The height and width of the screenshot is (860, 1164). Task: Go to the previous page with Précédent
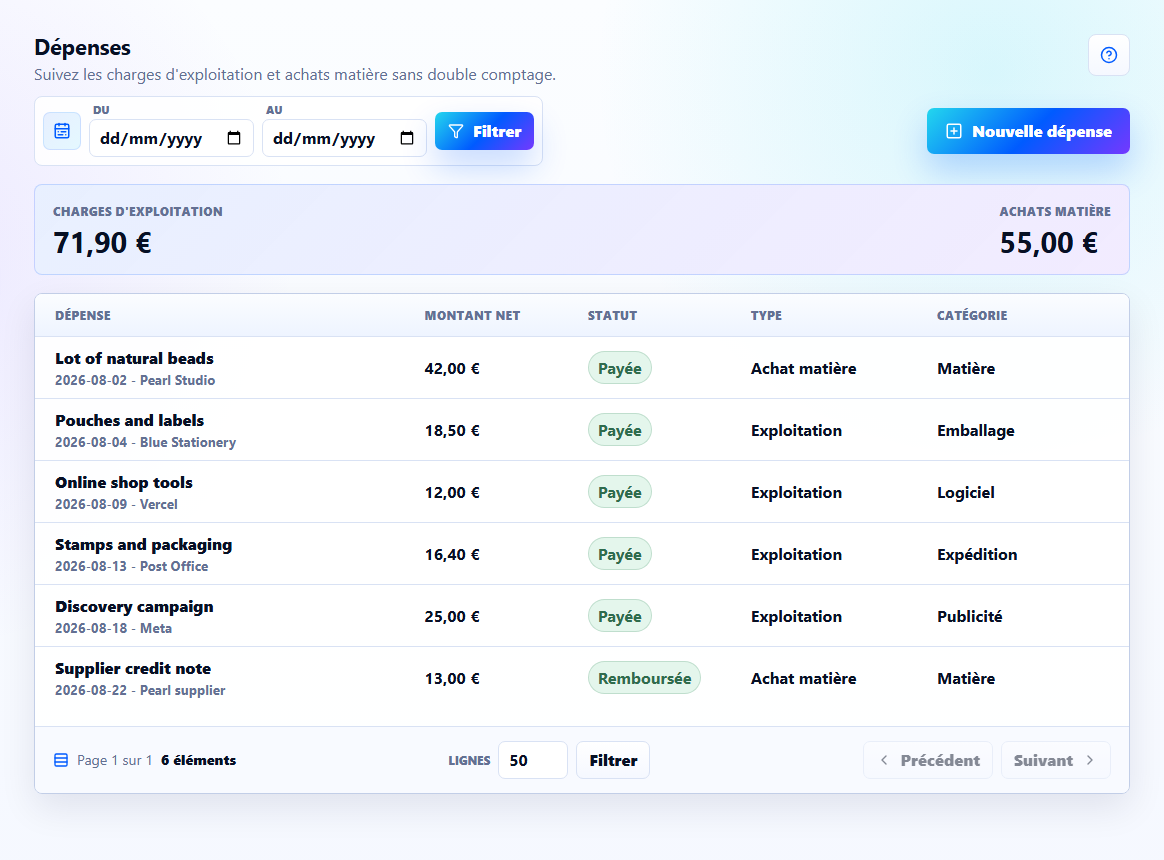coord(928,760)
